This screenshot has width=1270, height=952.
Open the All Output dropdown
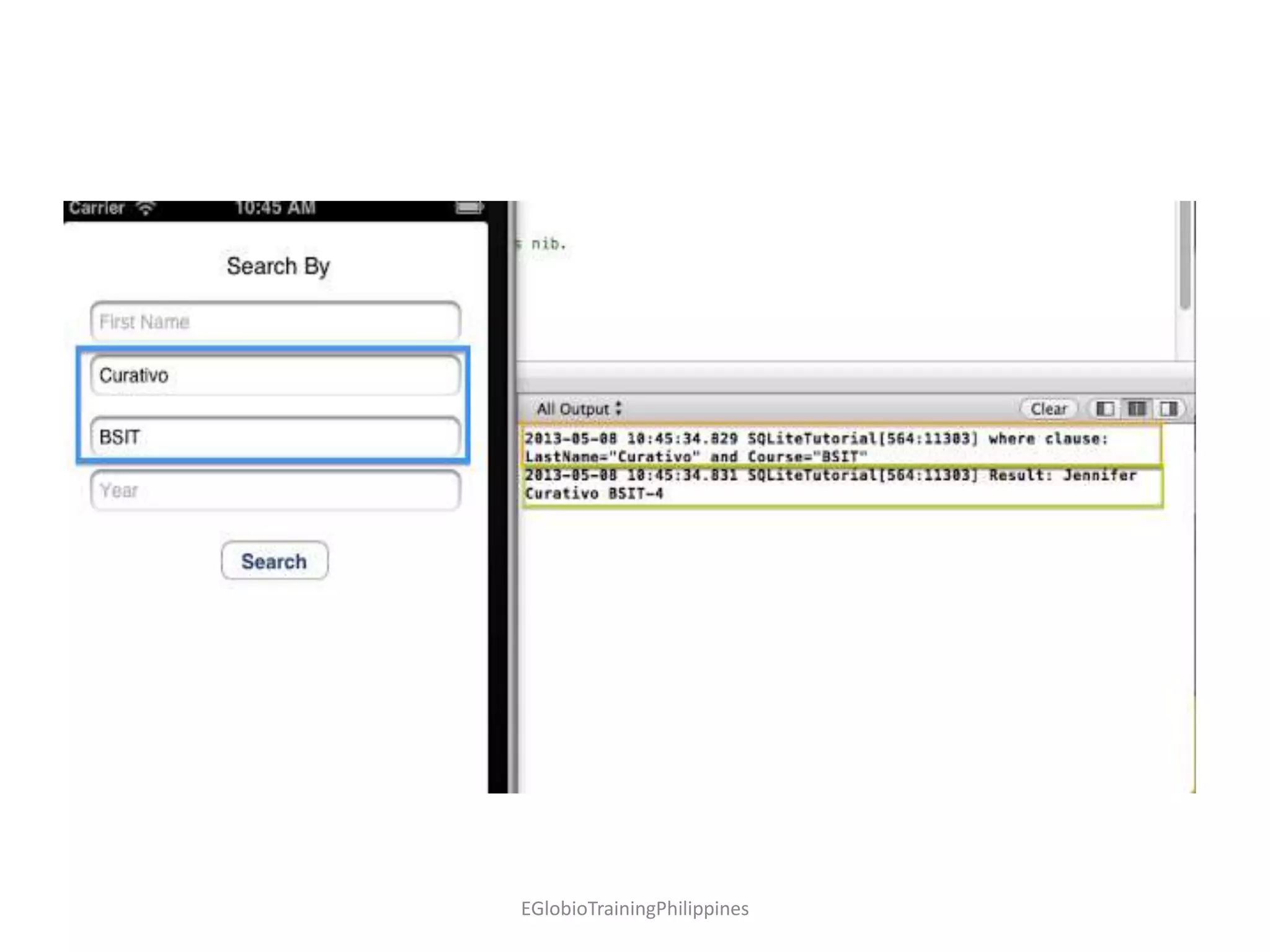[x=573, y=409]
